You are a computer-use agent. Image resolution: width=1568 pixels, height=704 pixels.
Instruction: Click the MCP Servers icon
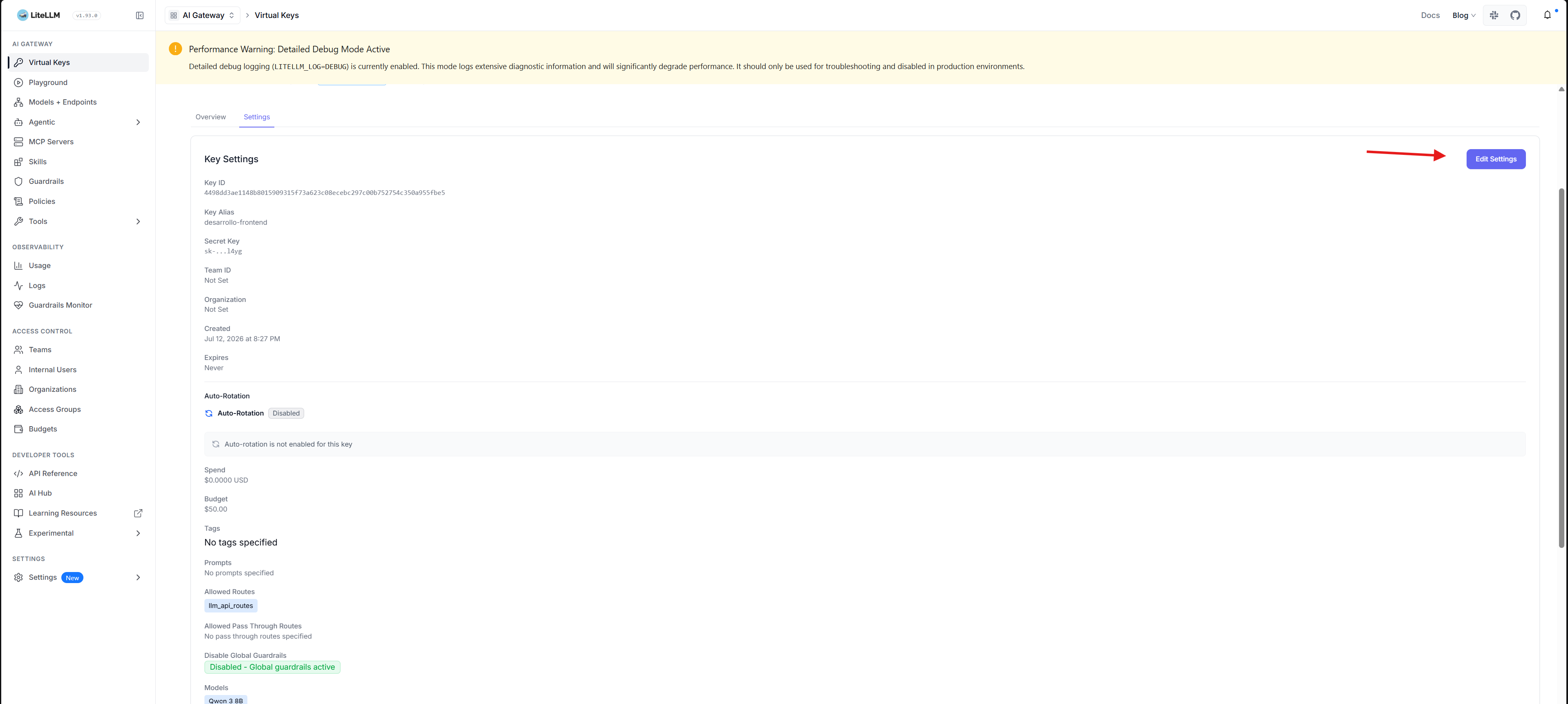click(x=18, y=142)
